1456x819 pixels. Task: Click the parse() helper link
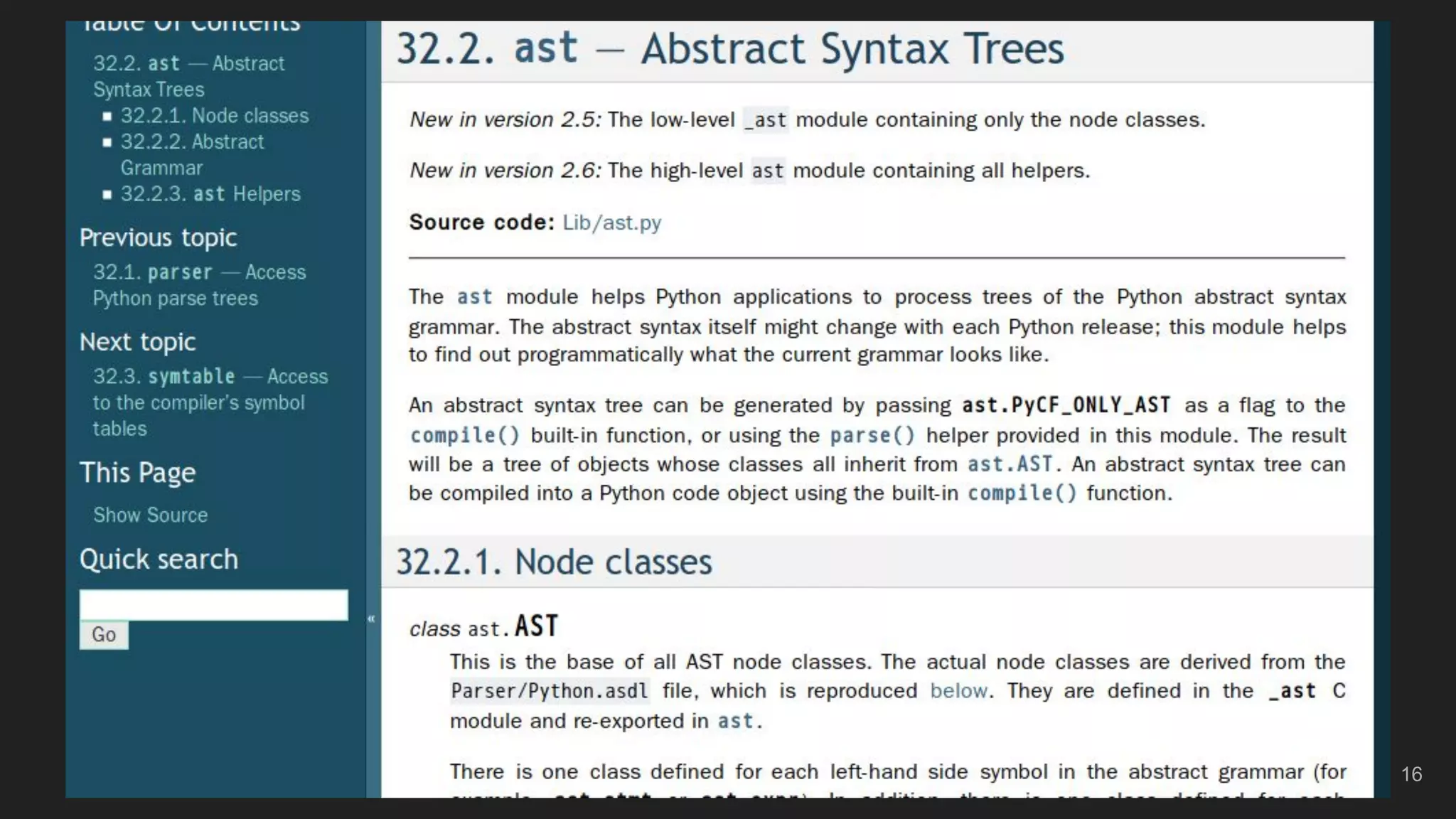[x=872, y=435]
